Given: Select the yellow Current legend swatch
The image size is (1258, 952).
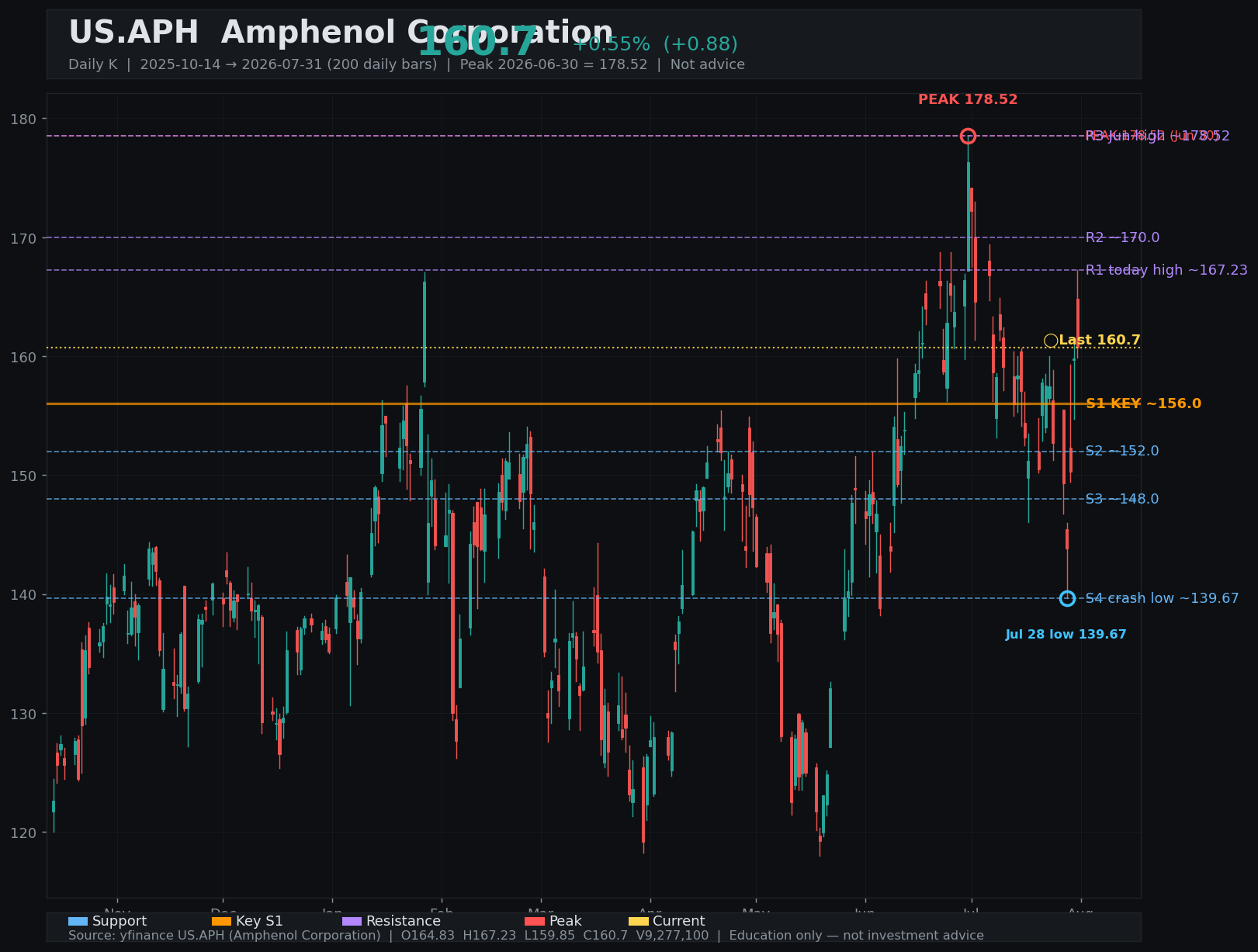Looking at the screenshot, I should point(639,921).
